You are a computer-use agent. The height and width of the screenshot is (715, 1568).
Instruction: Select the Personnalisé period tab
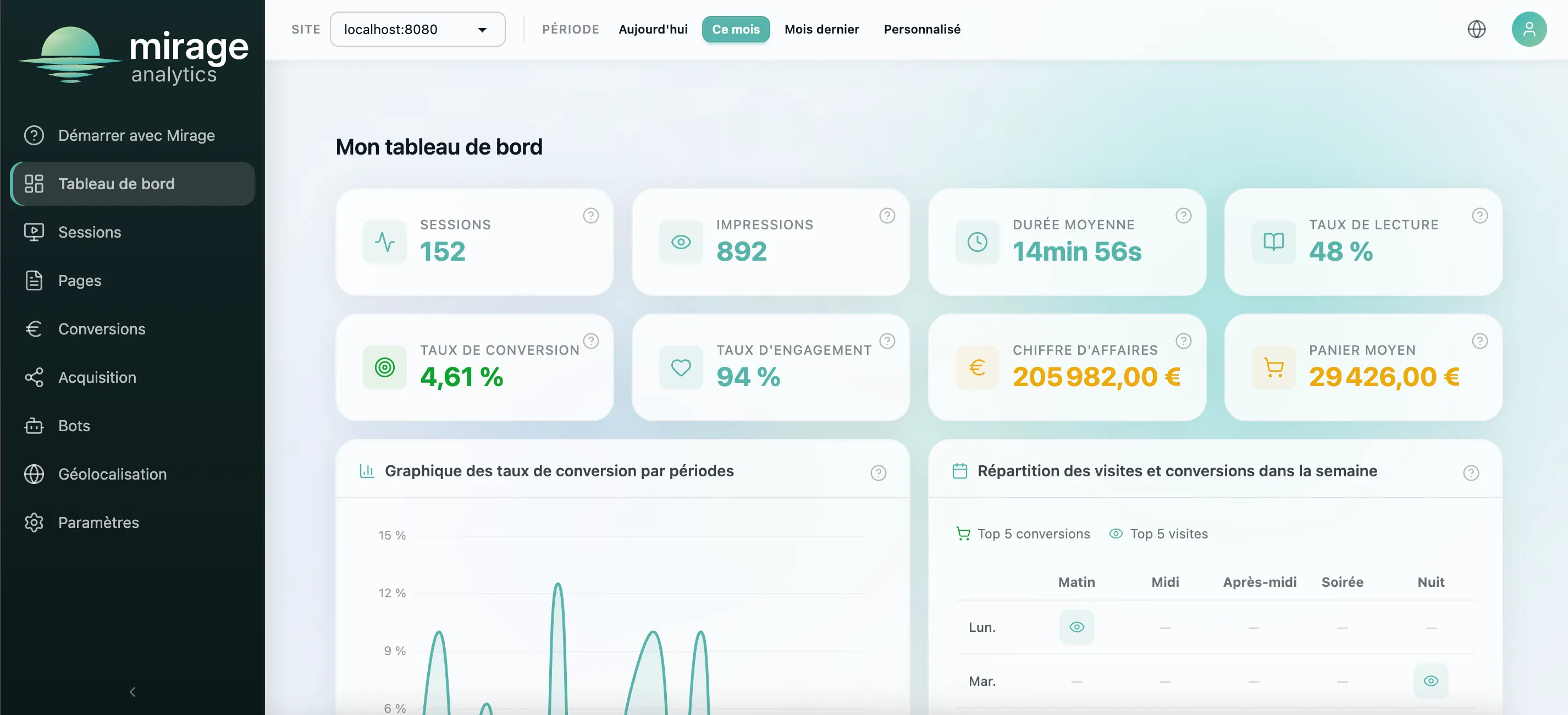(922, 29)
